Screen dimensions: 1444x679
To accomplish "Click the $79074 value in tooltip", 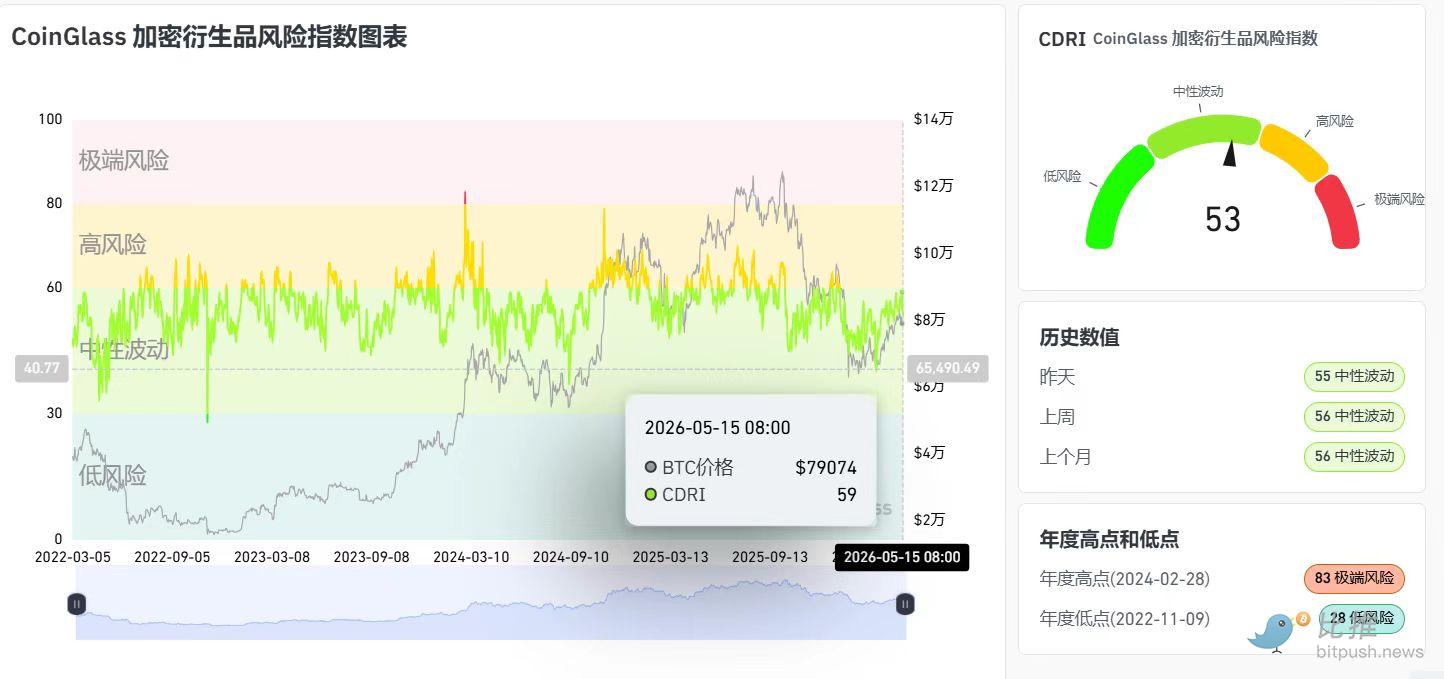I will [826, 468].
